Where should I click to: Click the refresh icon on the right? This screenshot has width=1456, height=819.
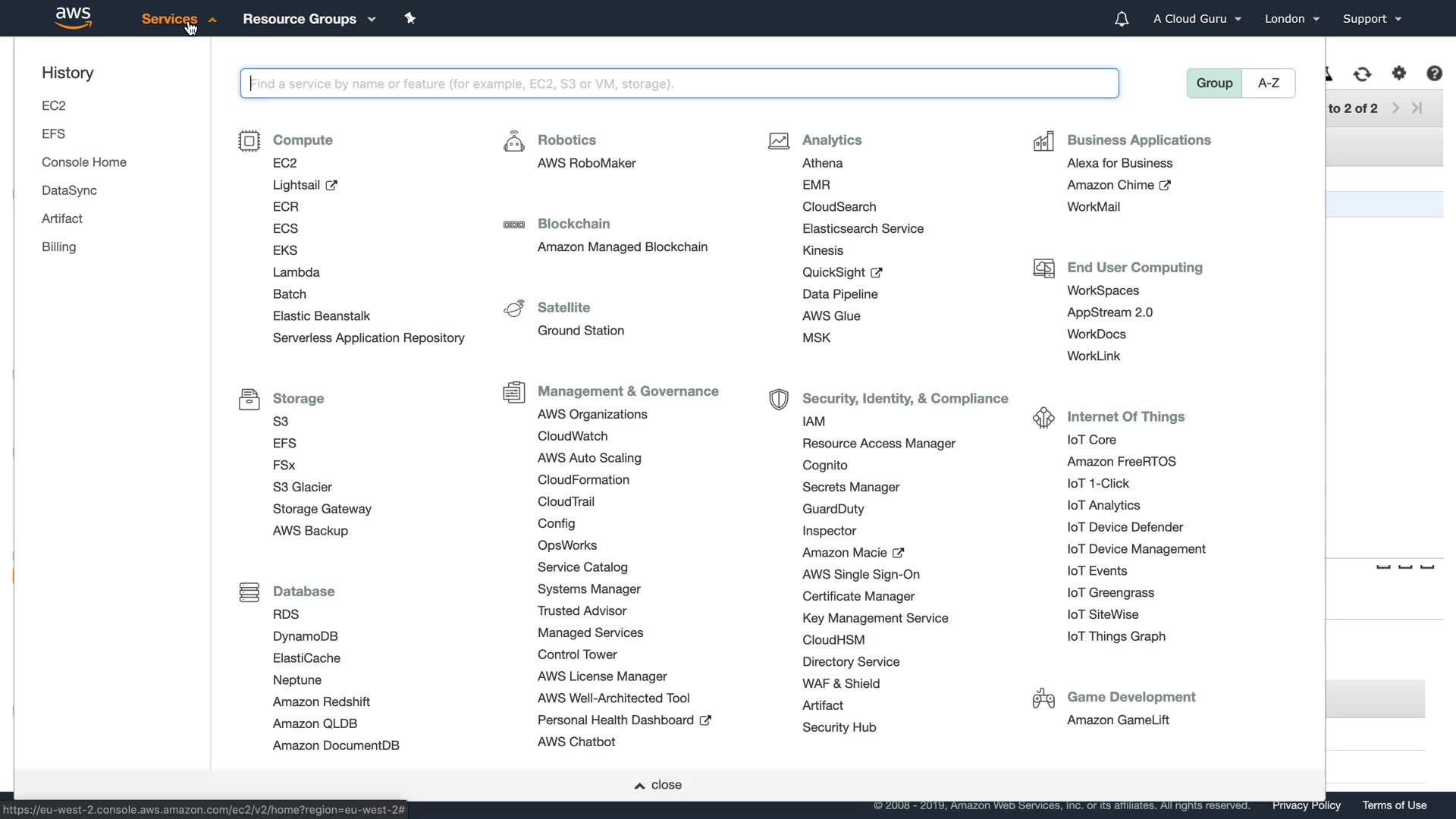(x=1363, y=74)
